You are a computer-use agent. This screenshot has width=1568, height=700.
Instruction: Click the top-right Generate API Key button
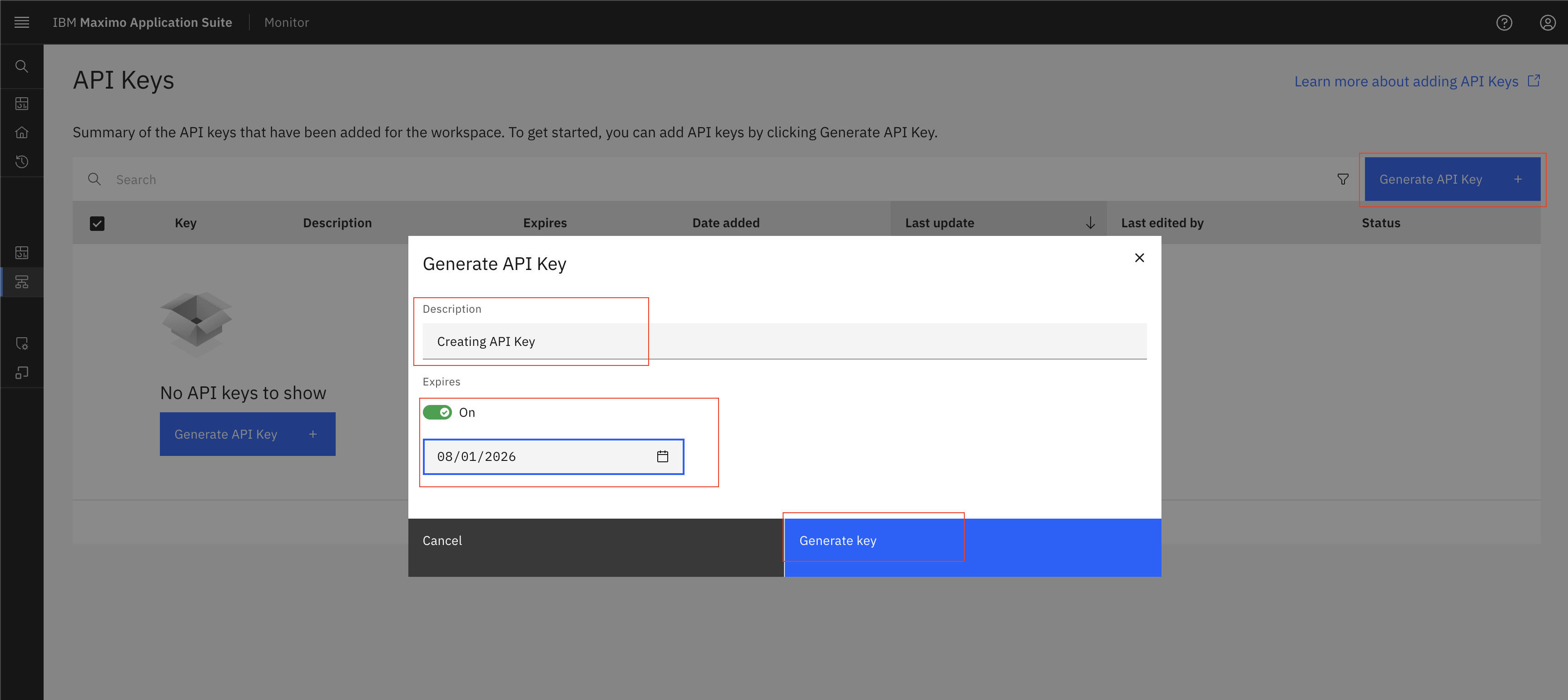(x=1452, y=179)
